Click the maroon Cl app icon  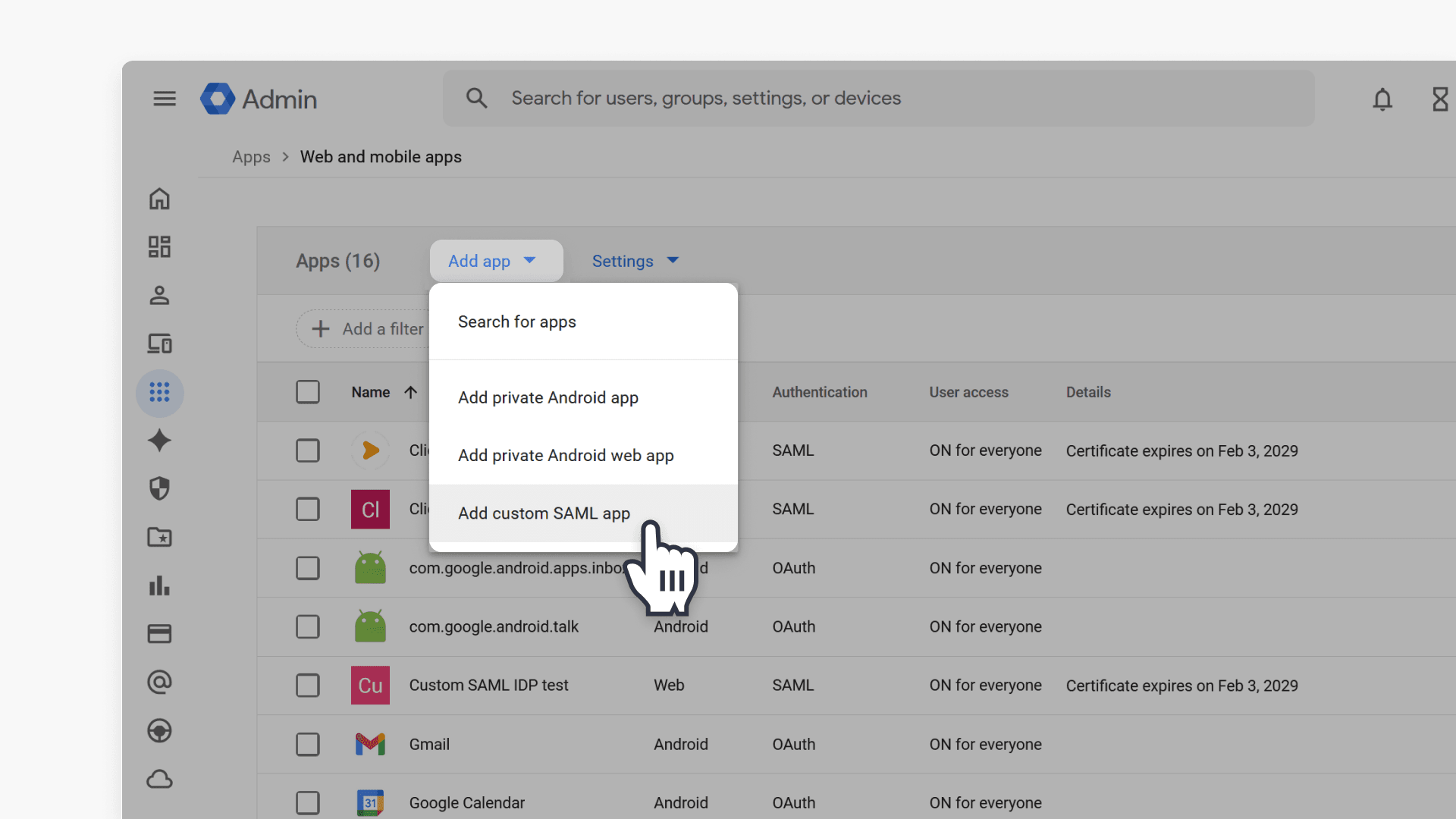pos(370,509)
